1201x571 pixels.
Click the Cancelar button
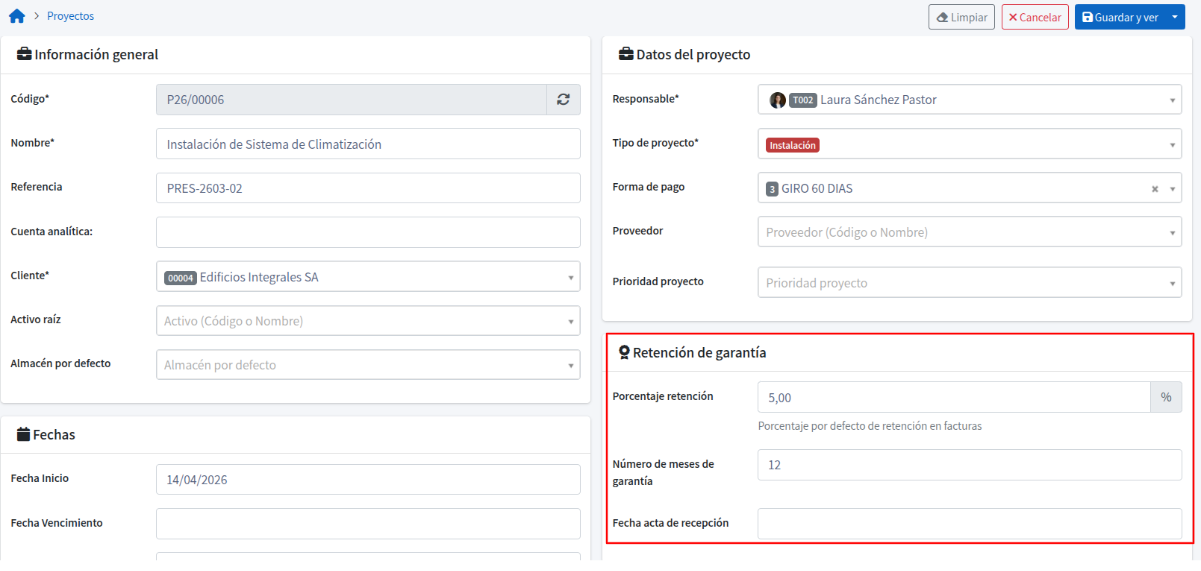[x=1034, y=18]
